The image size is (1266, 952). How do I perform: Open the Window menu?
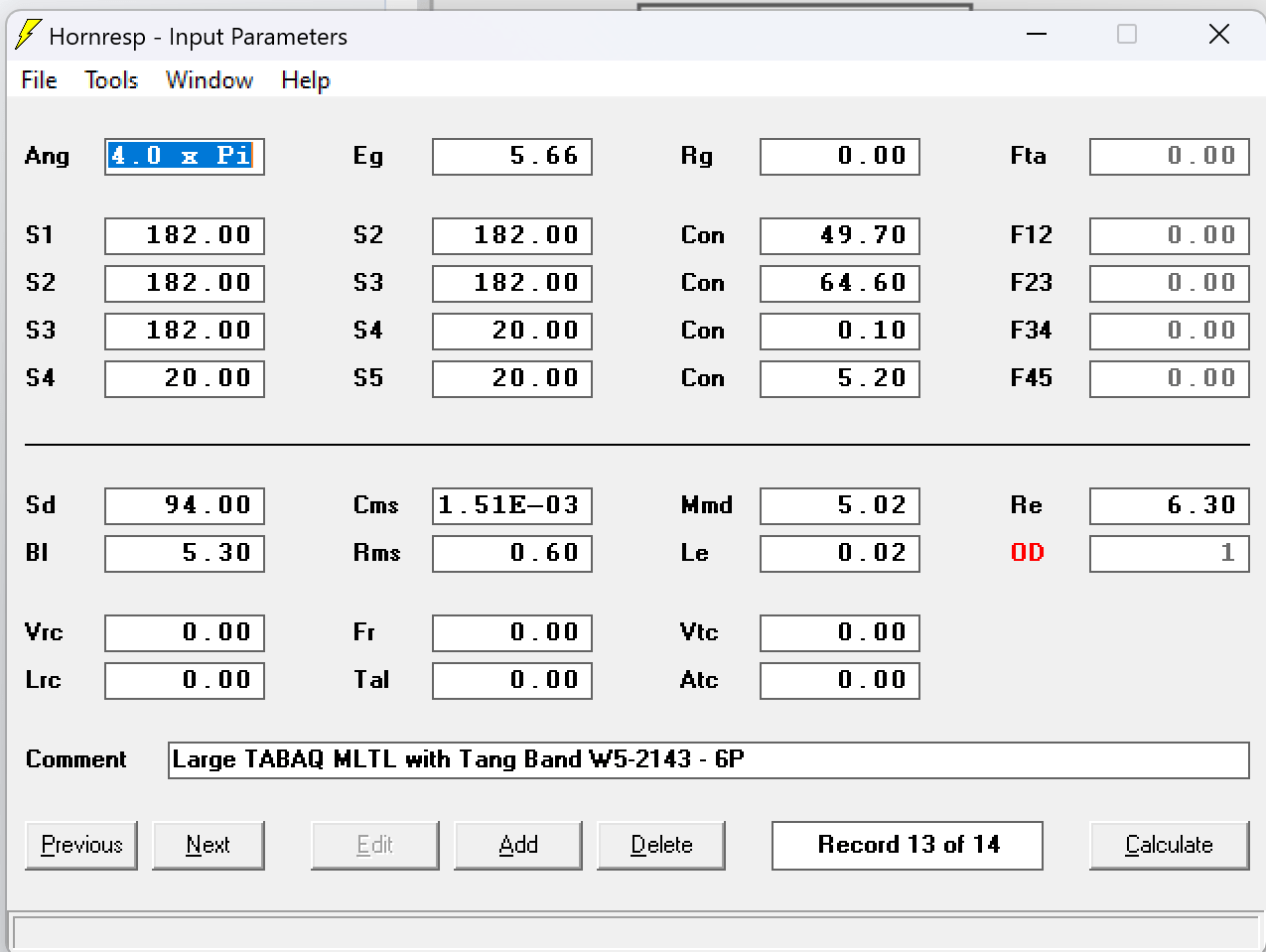(x=210, y=80)
